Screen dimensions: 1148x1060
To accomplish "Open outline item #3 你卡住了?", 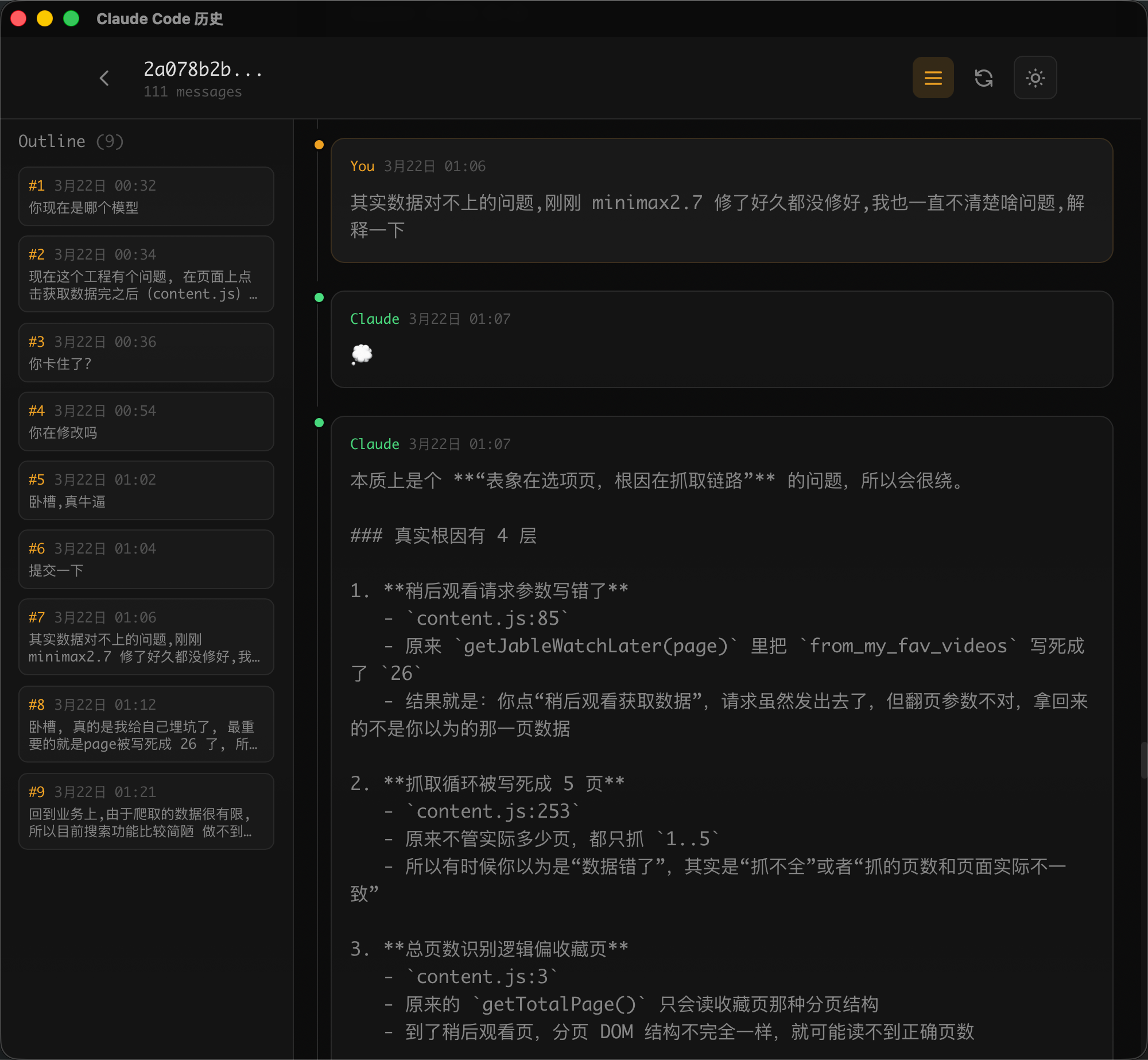I will (x=146, y=353).
